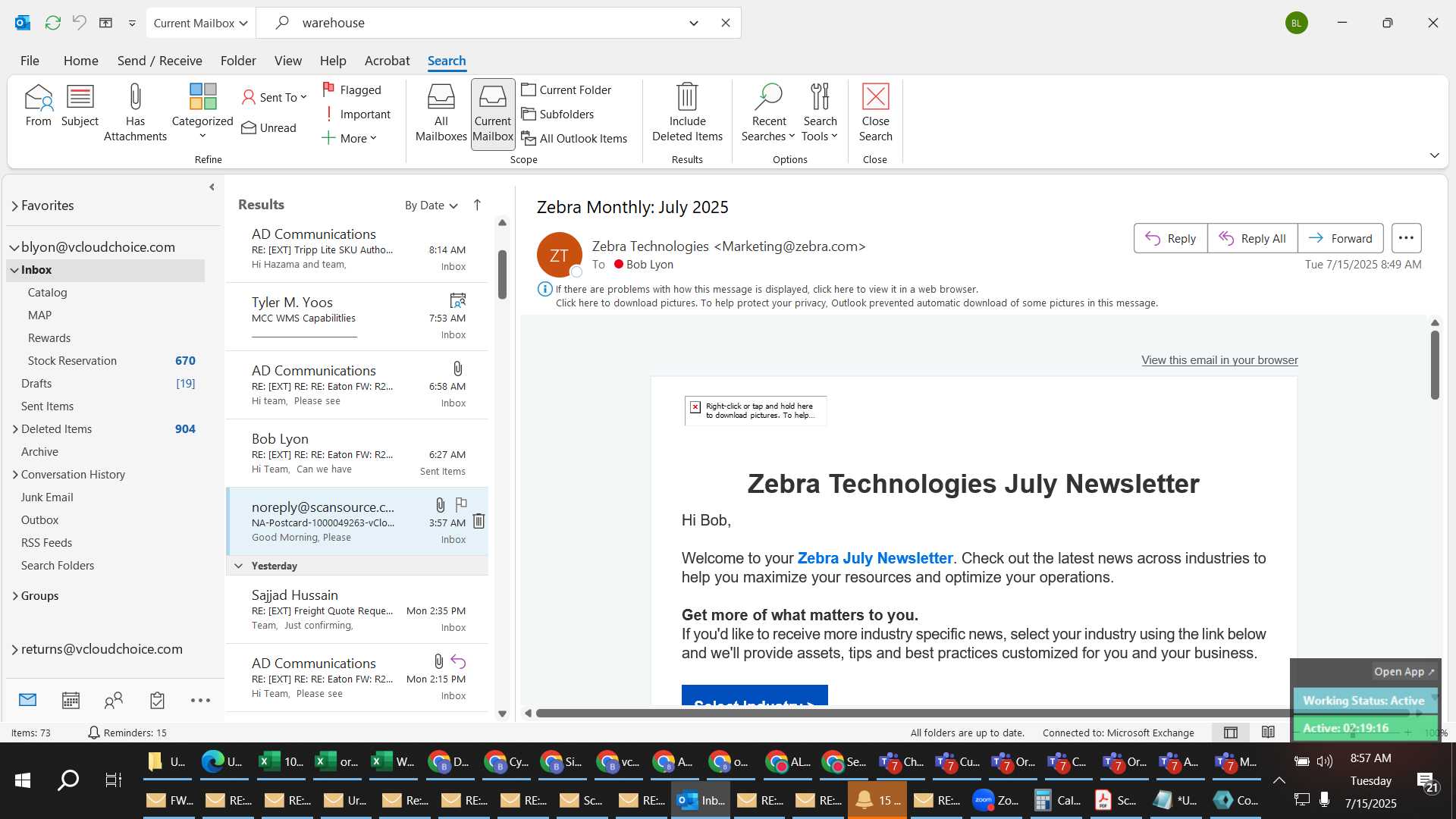Open the Sent To dropdown

tap(274, 97)
